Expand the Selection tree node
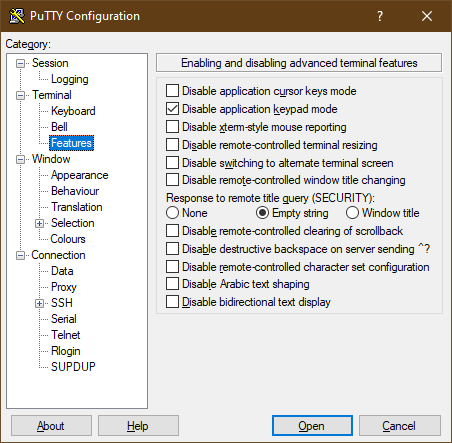The width and height of the screenshot is (452, 443). click(x=40, y=223)
